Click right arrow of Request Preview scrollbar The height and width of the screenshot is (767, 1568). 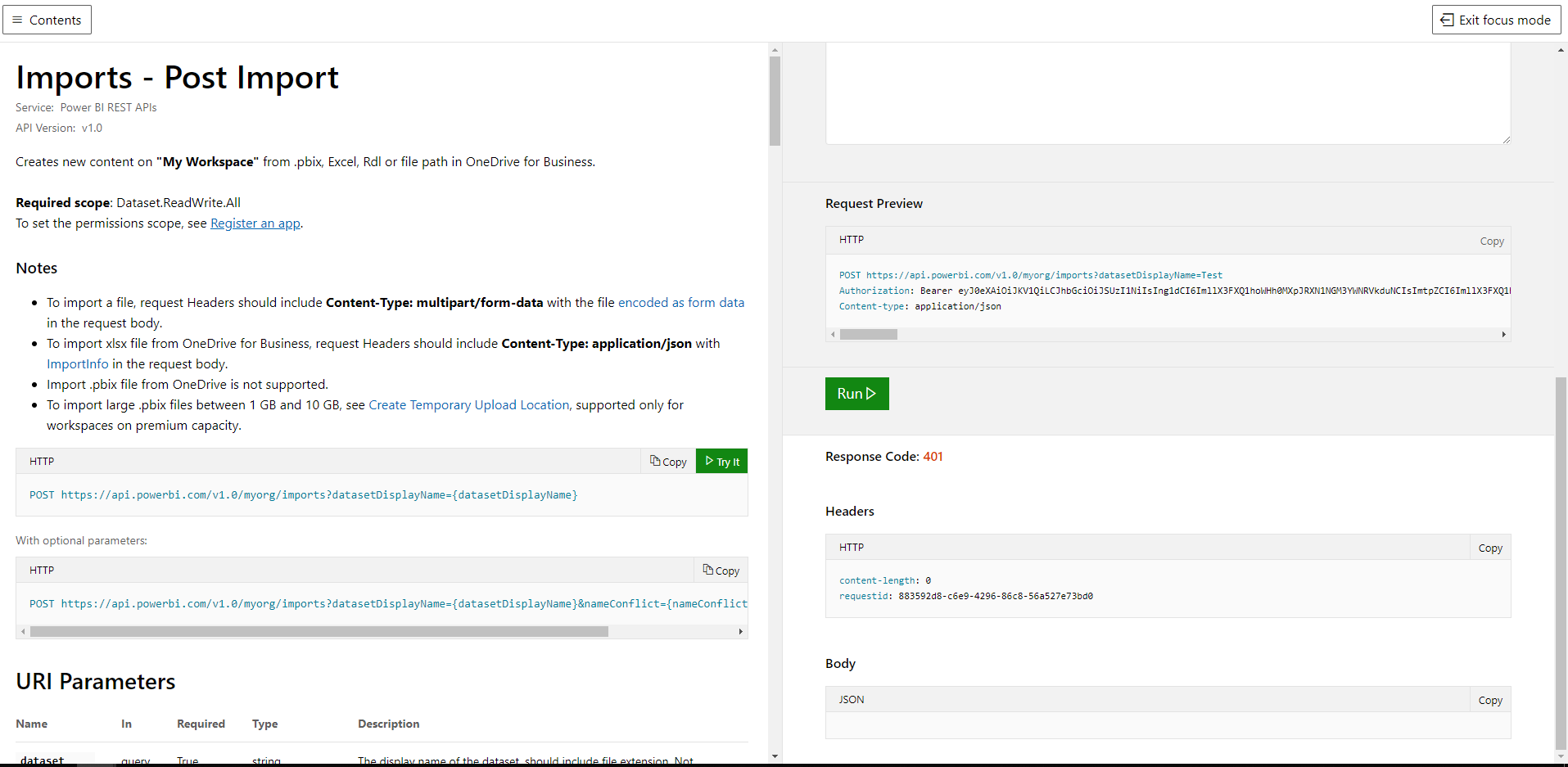coord(1503,334)
